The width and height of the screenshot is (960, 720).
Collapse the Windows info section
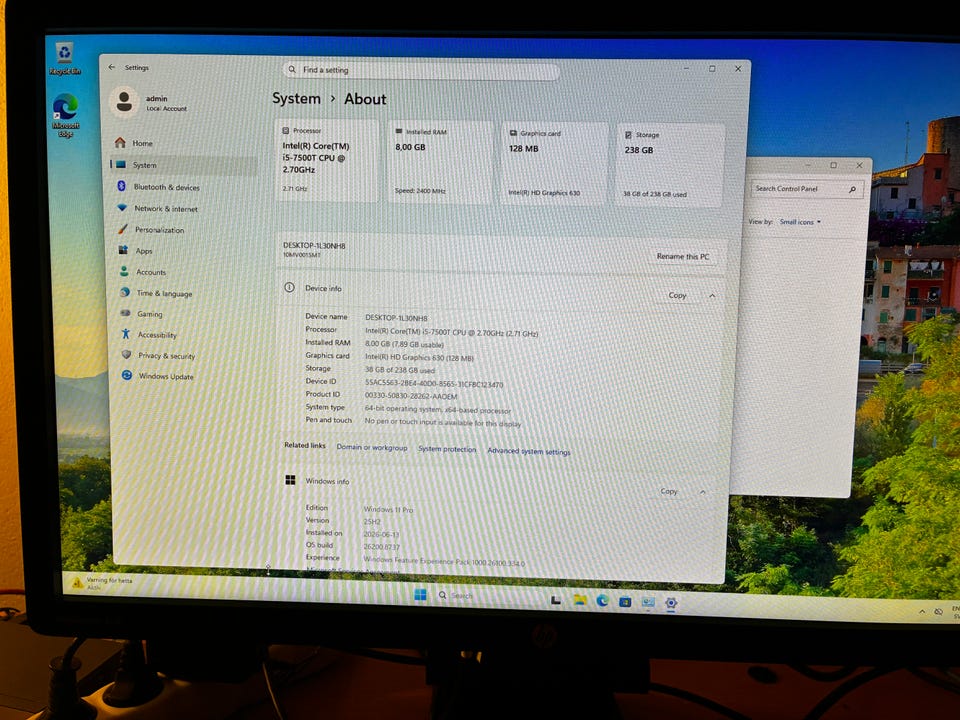(703, 492)
